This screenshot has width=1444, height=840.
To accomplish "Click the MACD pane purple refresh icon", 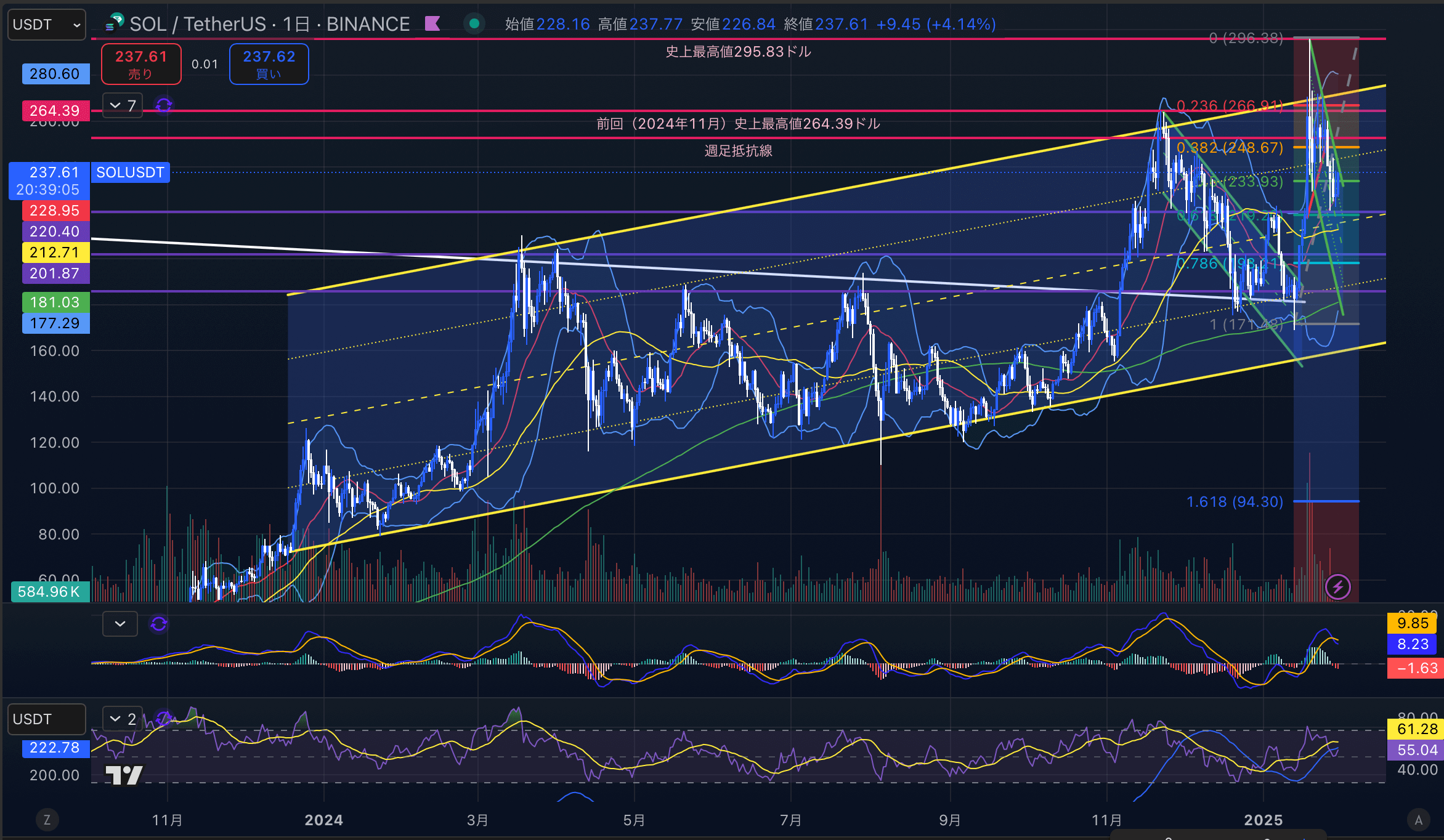I will coord(159,624).
